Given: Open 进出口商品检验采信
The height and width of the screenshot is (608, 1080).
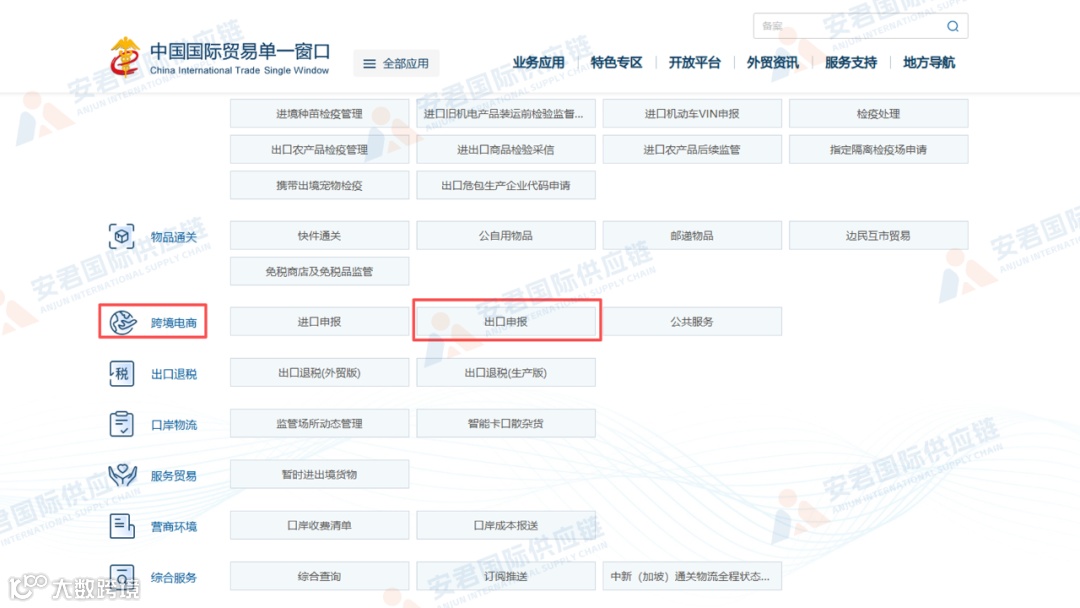Looking at the screenshot, I should click(506, 149).
